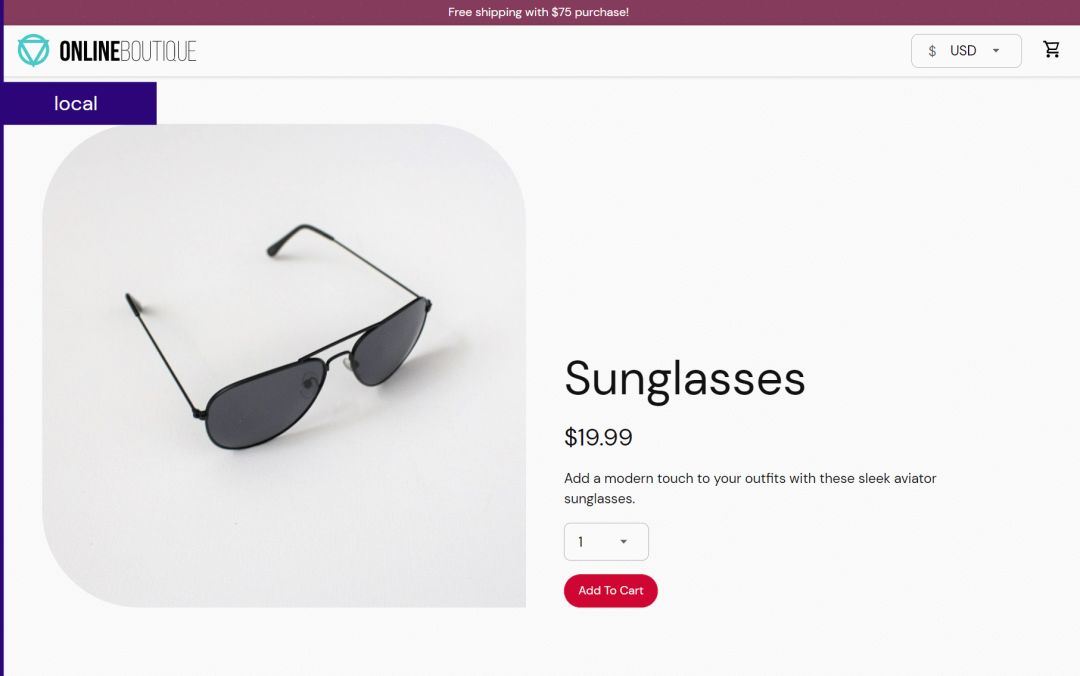
Task: Open the shopping cart icon
Action: (1051, 50)
